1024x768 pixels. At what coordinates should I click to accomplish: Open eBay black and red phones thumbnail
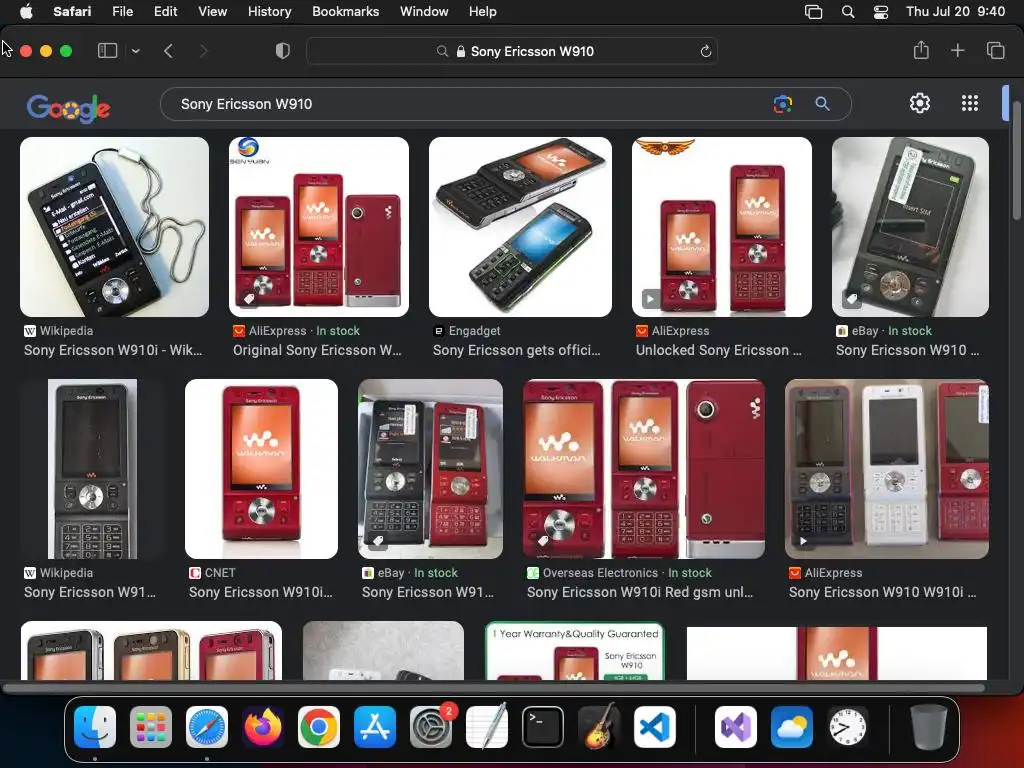[430, 469]
